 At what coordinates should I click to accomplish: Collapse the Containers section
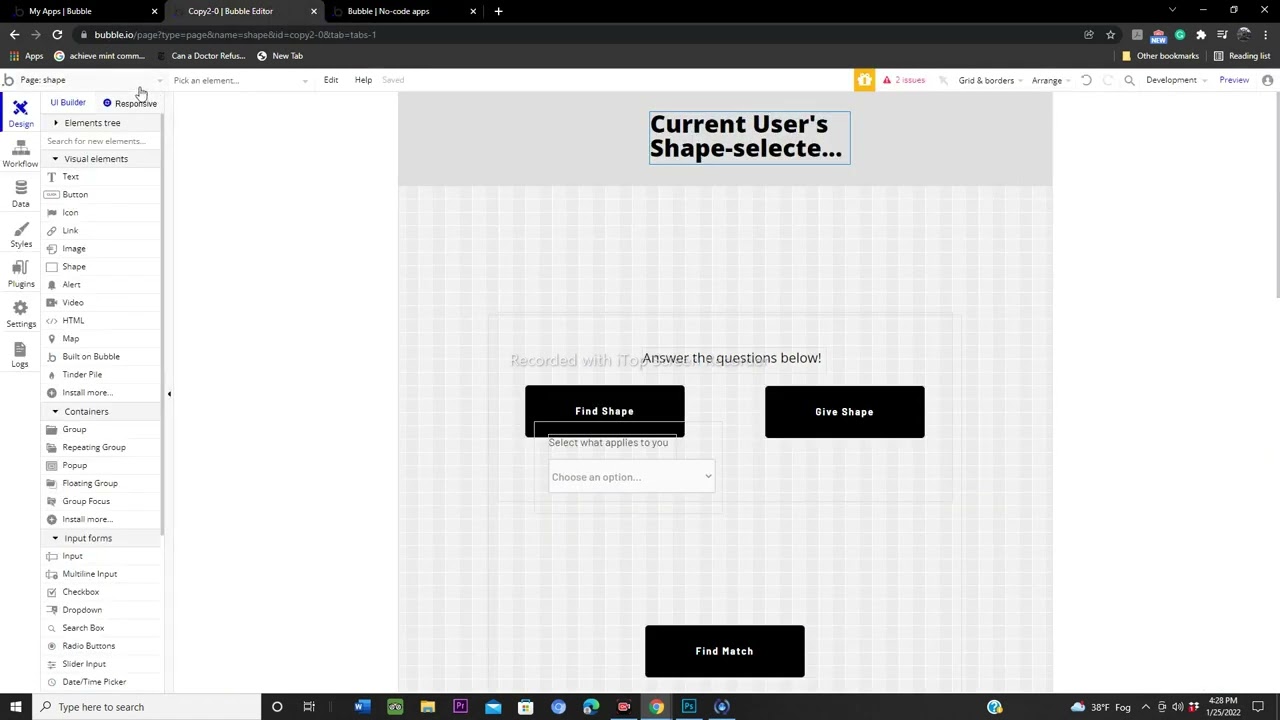[x=86, y=412]
